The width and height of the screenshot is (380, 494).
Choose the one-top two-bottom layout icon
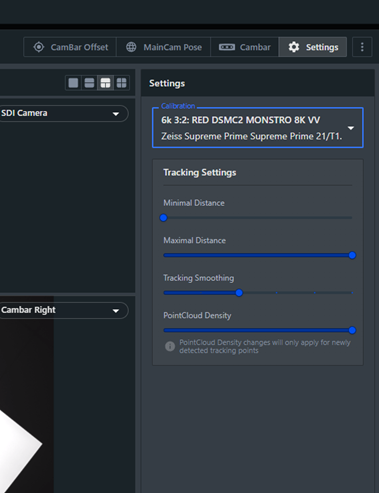tap(105, 83)
